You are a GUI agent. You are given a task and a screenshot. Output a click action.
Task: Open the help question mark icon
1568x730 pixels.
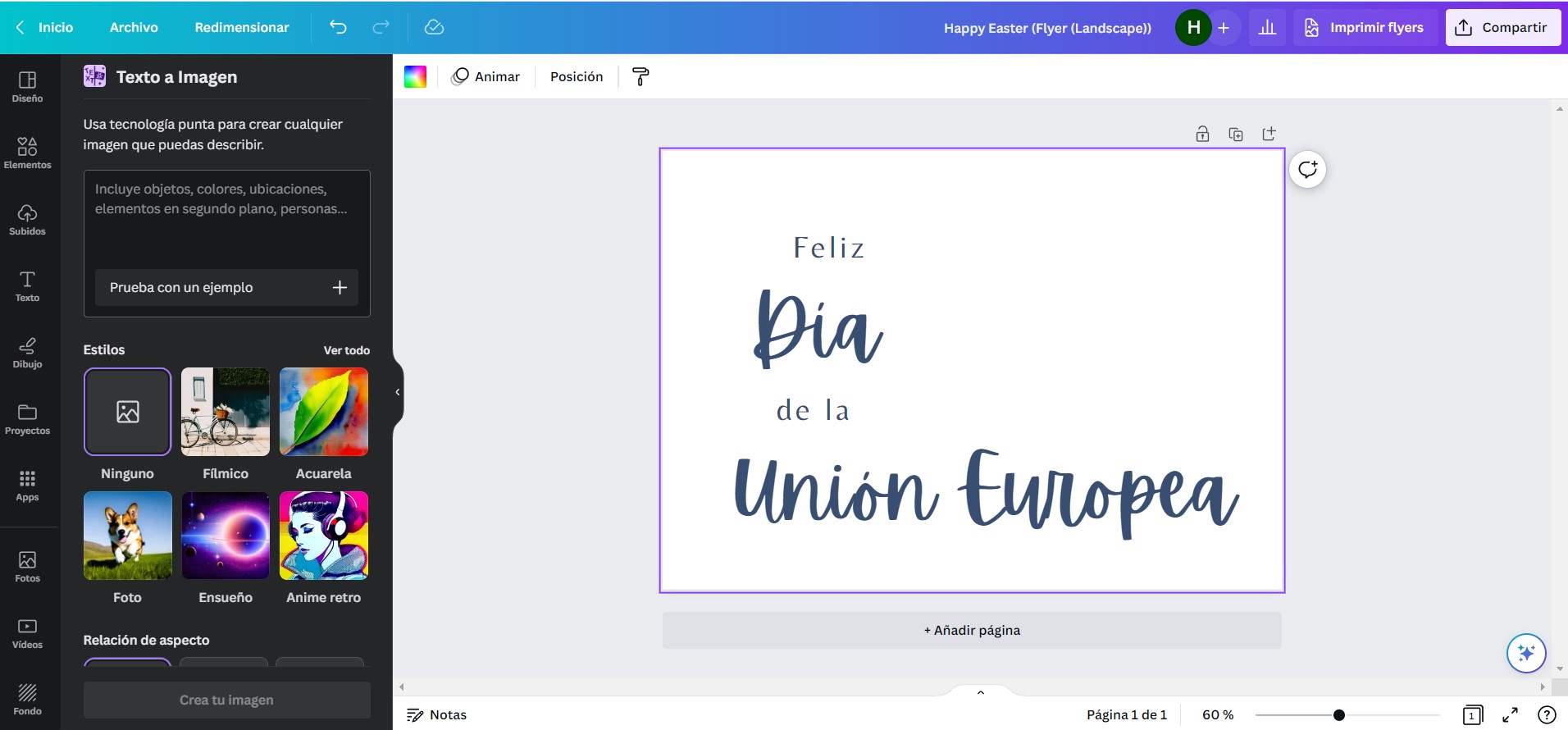tap(1547, 715)
